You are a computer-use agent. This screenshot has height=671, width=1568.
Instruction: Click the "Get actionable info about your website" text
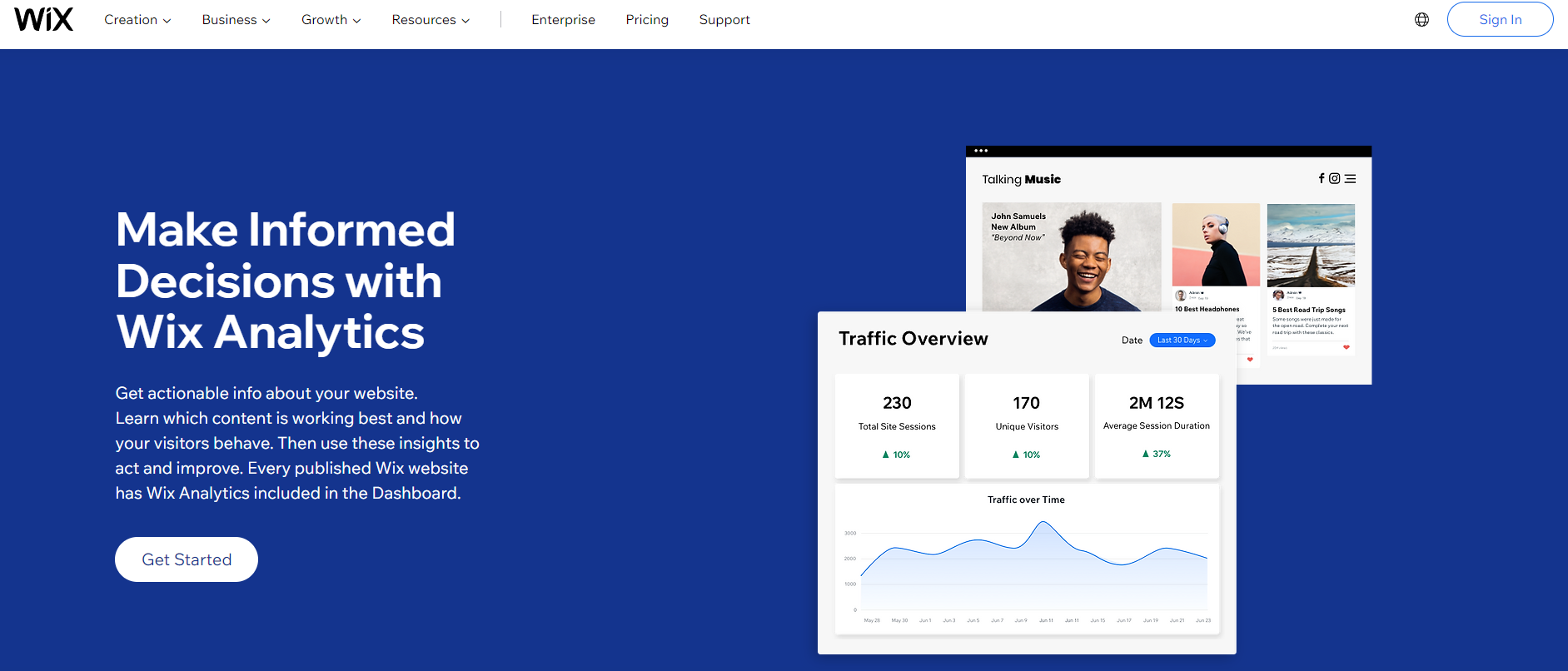[x=266, y=393]
